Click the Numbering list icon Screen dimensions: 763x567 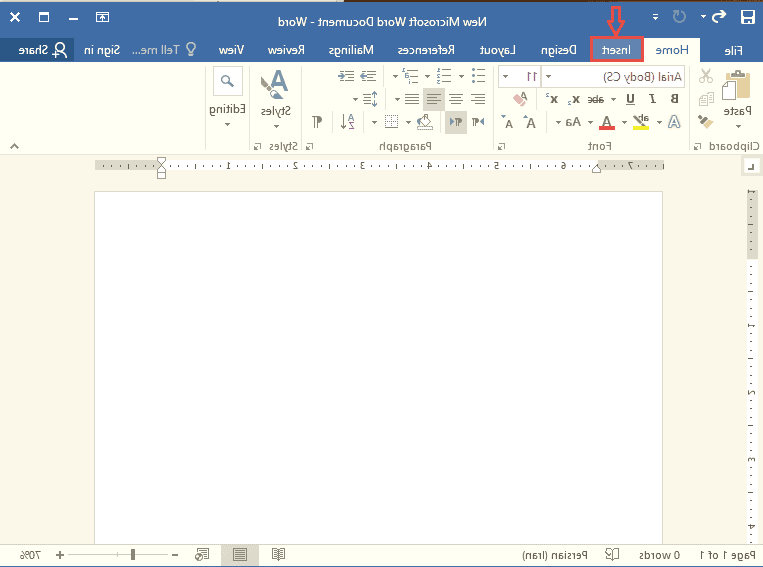(444, 76)
